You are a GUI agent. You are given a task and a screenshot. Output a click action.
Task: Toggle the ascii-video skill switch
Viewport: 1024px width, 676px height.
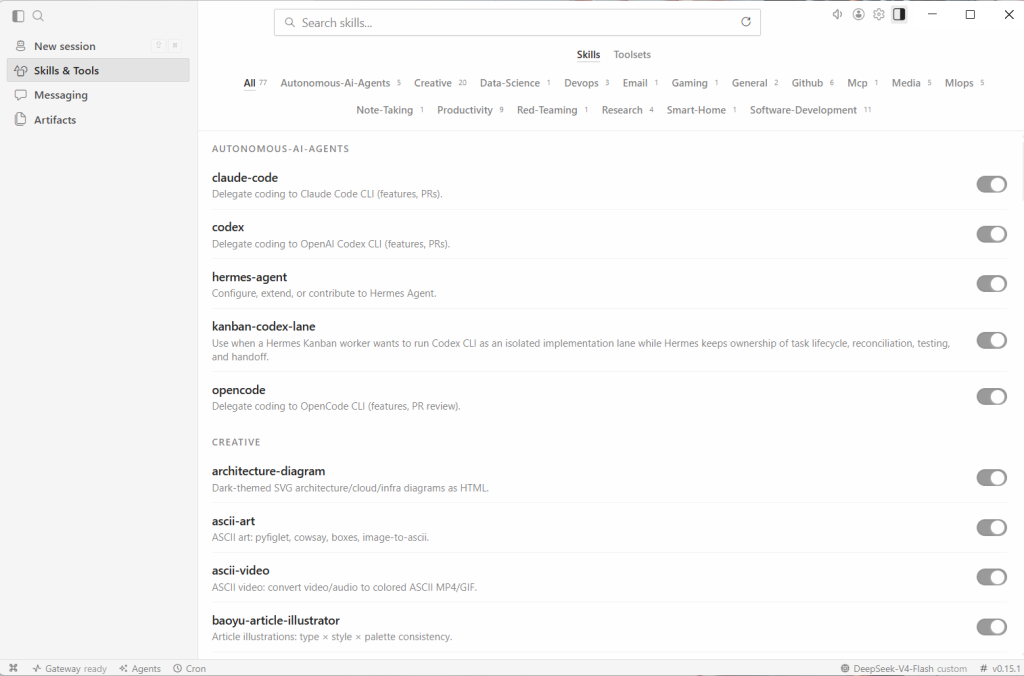click(x=991, y=577)
